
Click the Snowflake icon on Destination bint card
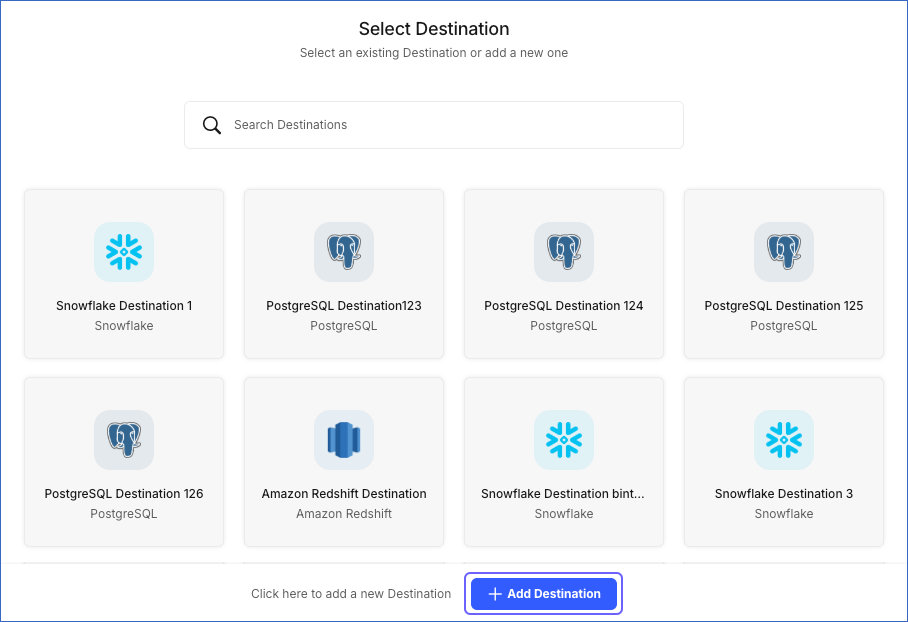[564, 440]
